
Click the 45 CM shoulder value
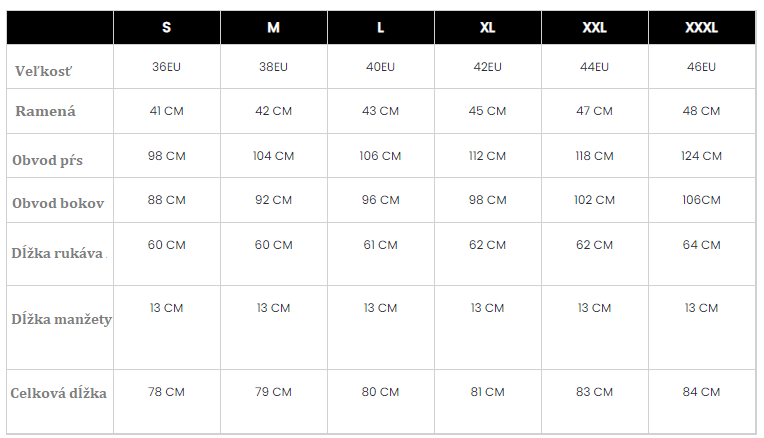point(487,111)
